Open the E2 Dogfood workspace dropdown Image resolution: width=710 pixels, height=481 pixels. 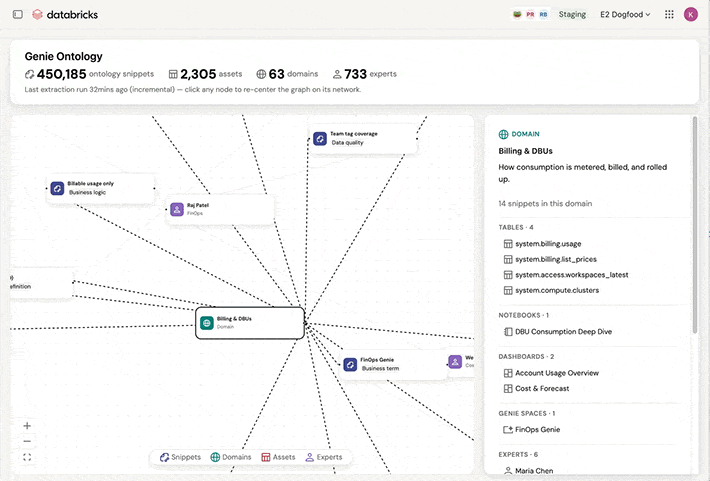point(625,14)
